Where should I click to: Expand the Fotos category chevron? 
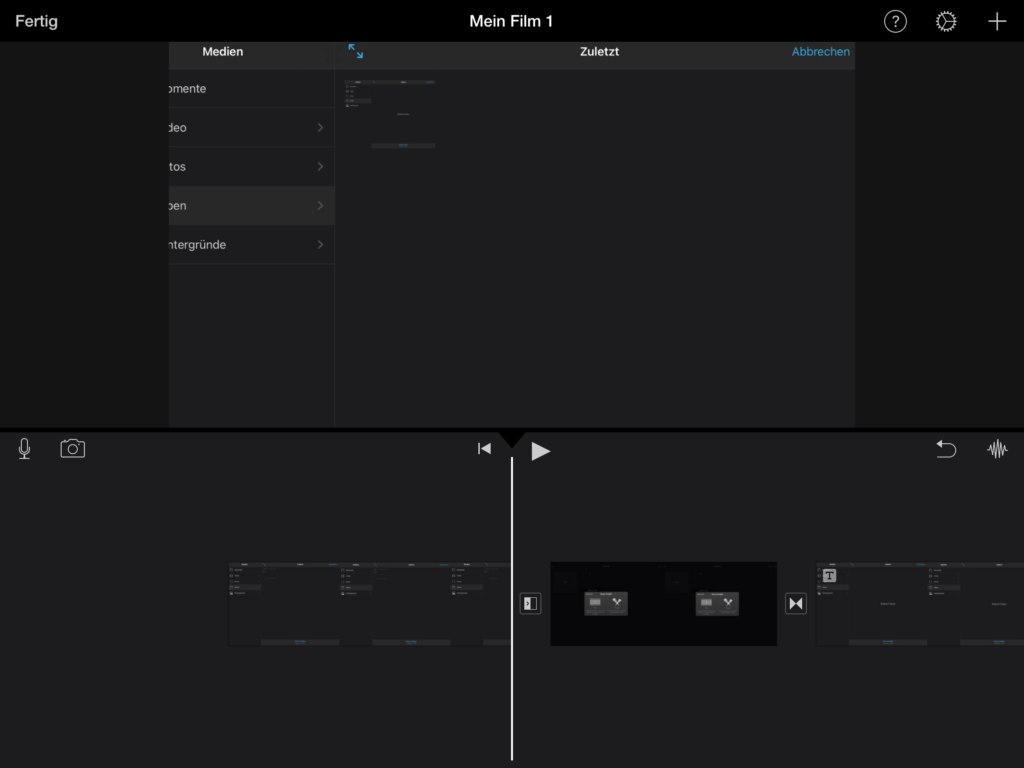[320, 167]
